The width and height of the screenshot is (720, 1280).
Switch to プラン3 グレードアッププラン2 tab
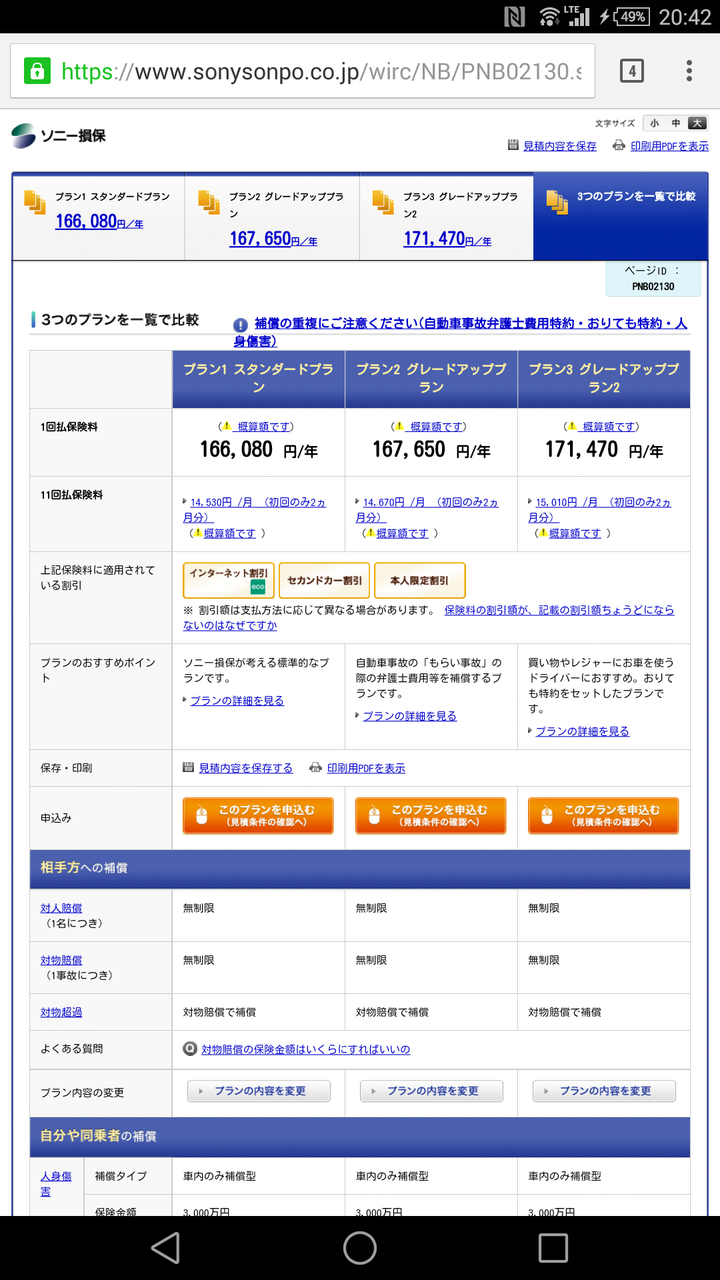446,215
